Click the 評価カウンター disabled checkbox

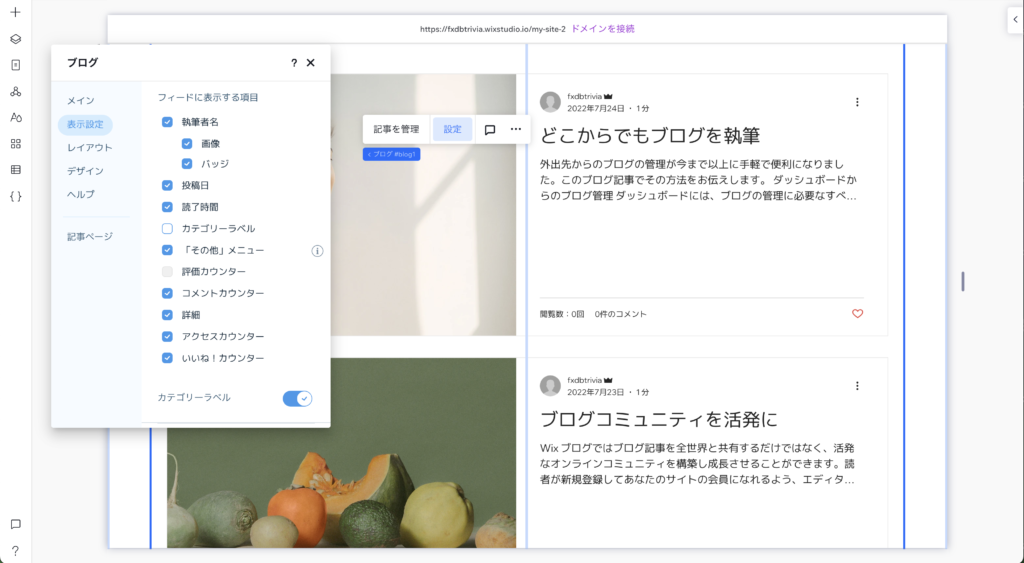coord(167,272)
